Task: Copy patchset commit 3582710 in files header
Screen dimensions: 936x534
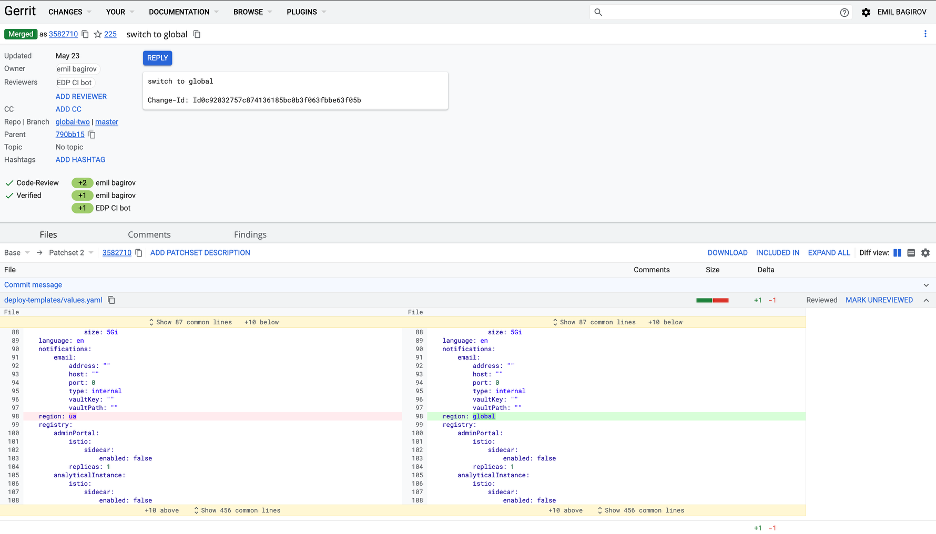Action: pyautogui.click(x=138, y=253)
